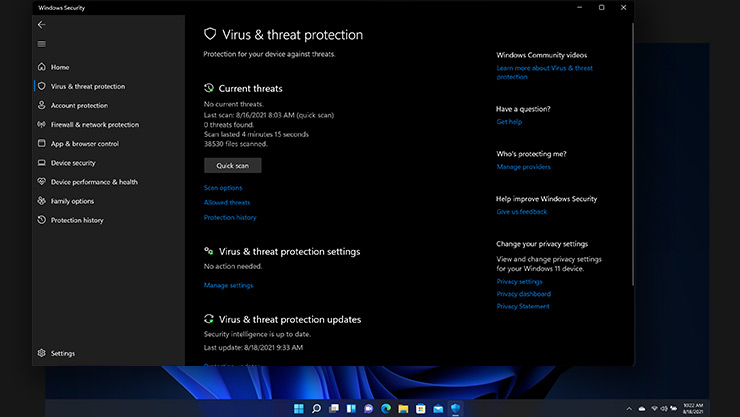Image resolution: width=740 pixels, height=417 pixels.
Task: Click the App & browser control icon
Action: pyautogui.click(x=41, y=144)
